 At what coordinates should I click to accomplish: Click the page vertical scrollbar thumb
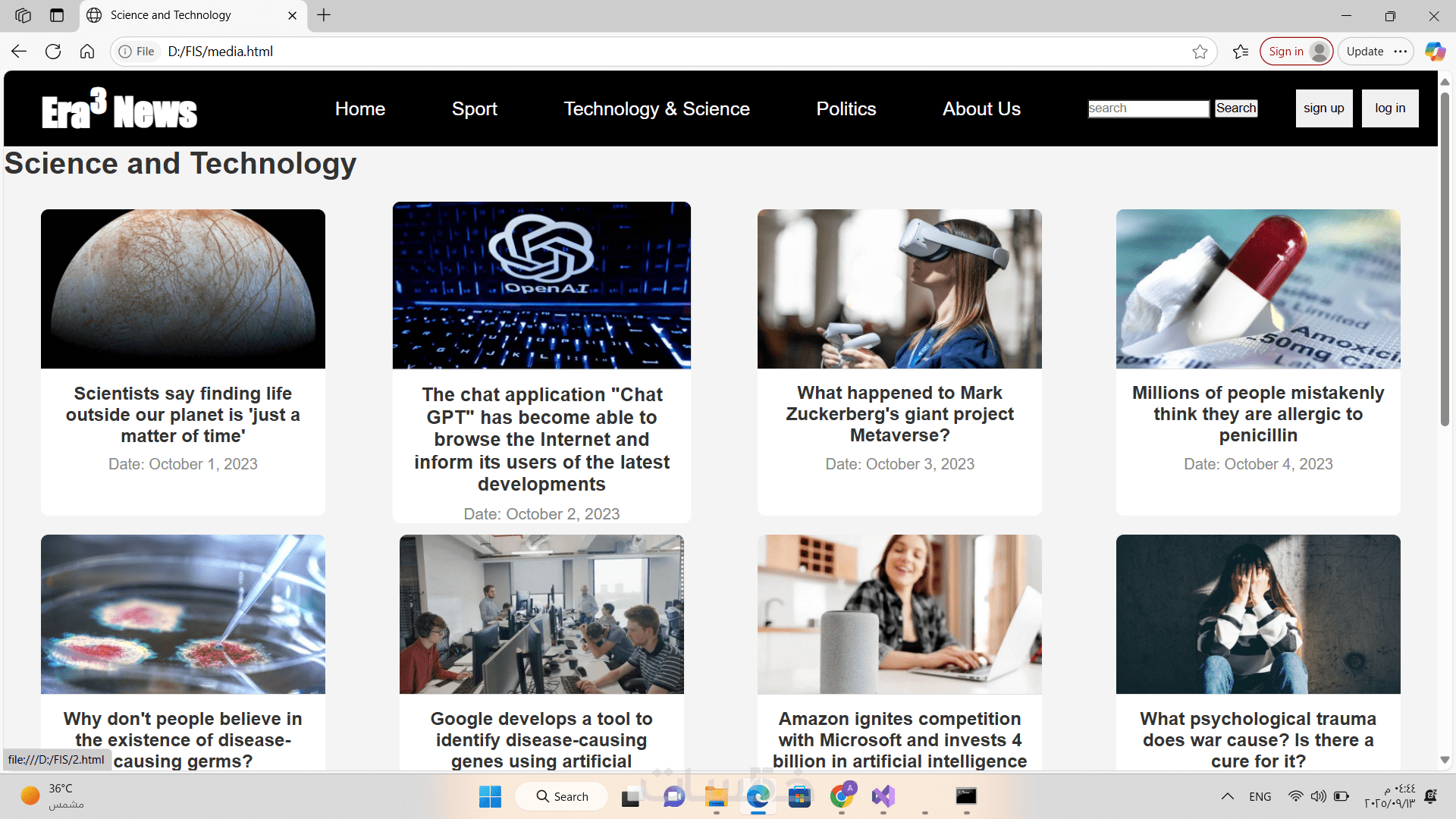pyautogui.click(x=1445, y=258)
